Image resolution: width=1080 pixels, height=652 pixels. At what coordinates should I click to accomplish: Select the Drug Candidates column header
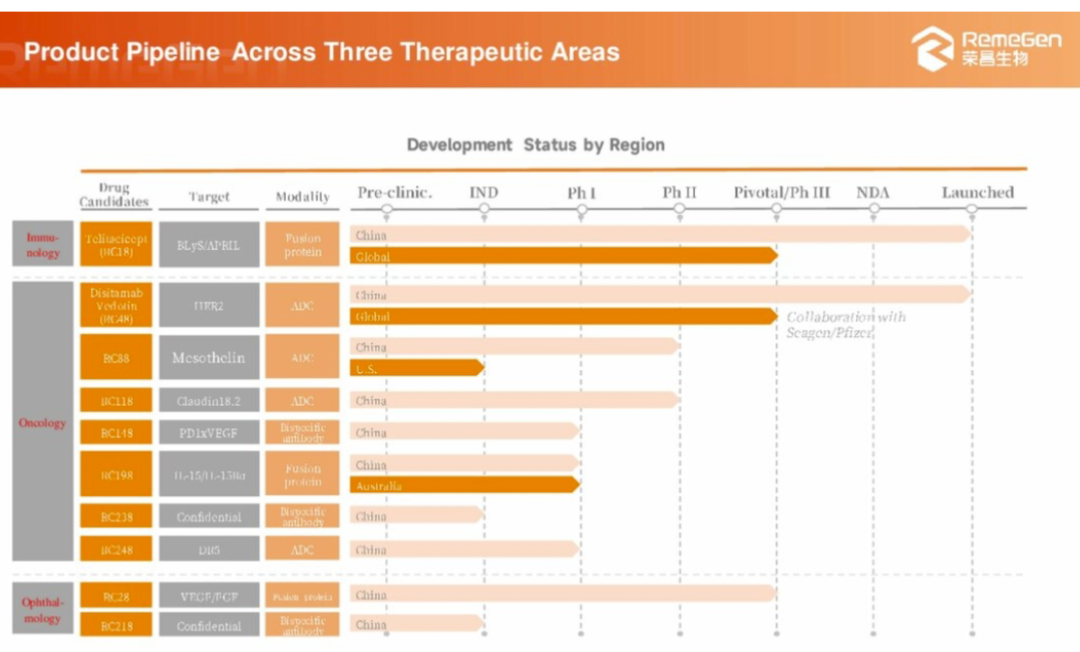coord(115,195)
